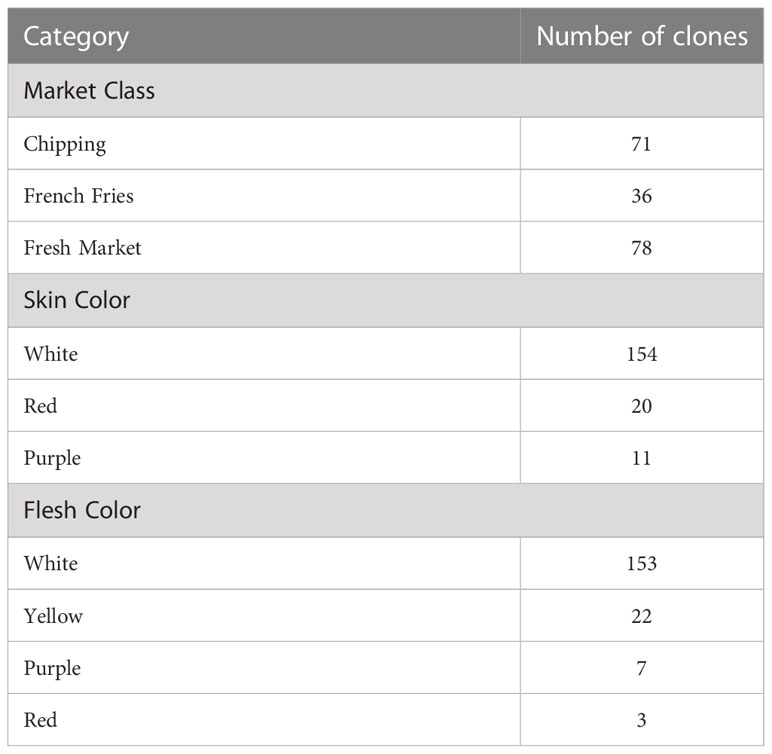Image resolution: width=772 pixels, height=754 pixels.
Task: Click the French Fries row label
Action: click(x=78, y=196)
